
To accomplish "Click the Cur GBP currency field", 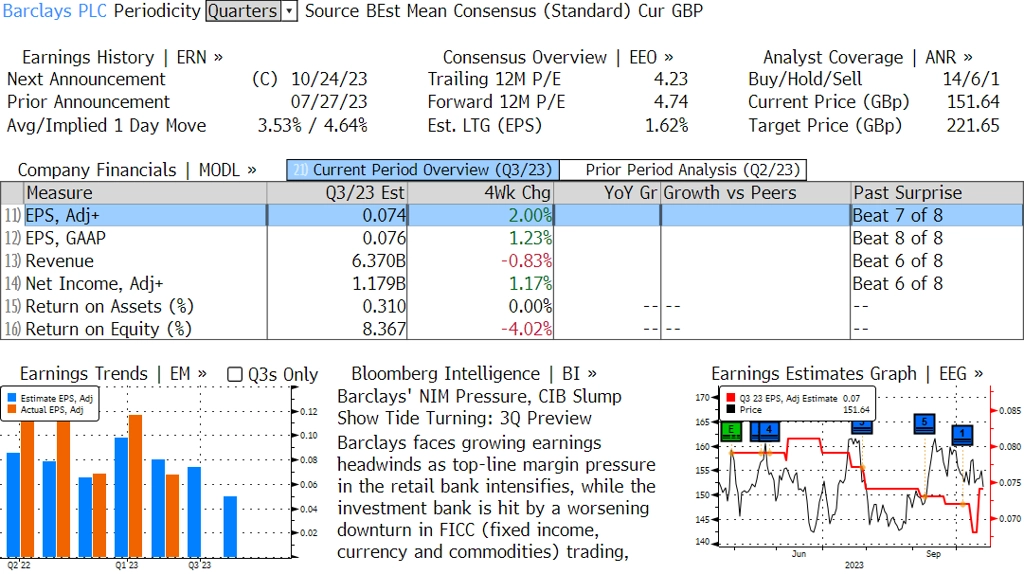I will pos(670,11).
